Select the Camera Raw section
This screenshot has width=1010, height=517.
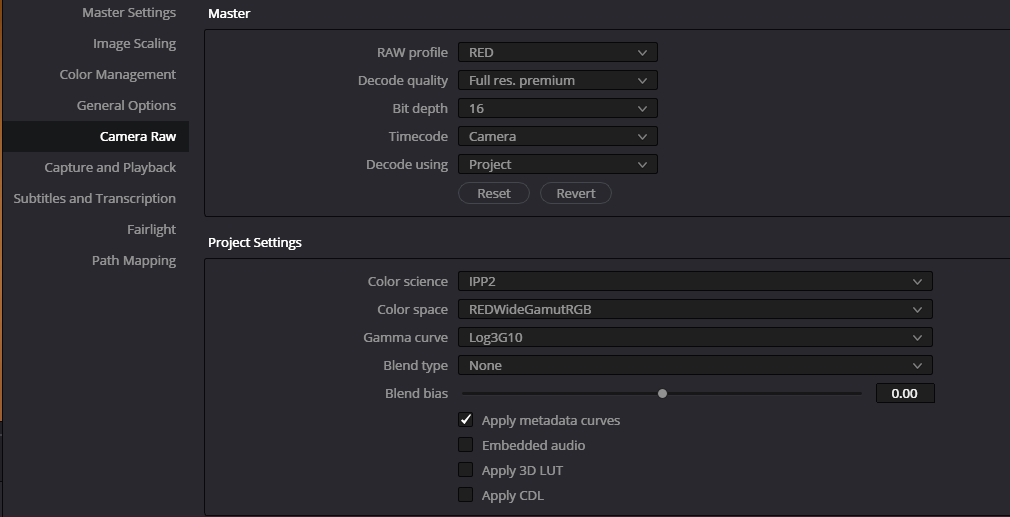click(95, 136)
